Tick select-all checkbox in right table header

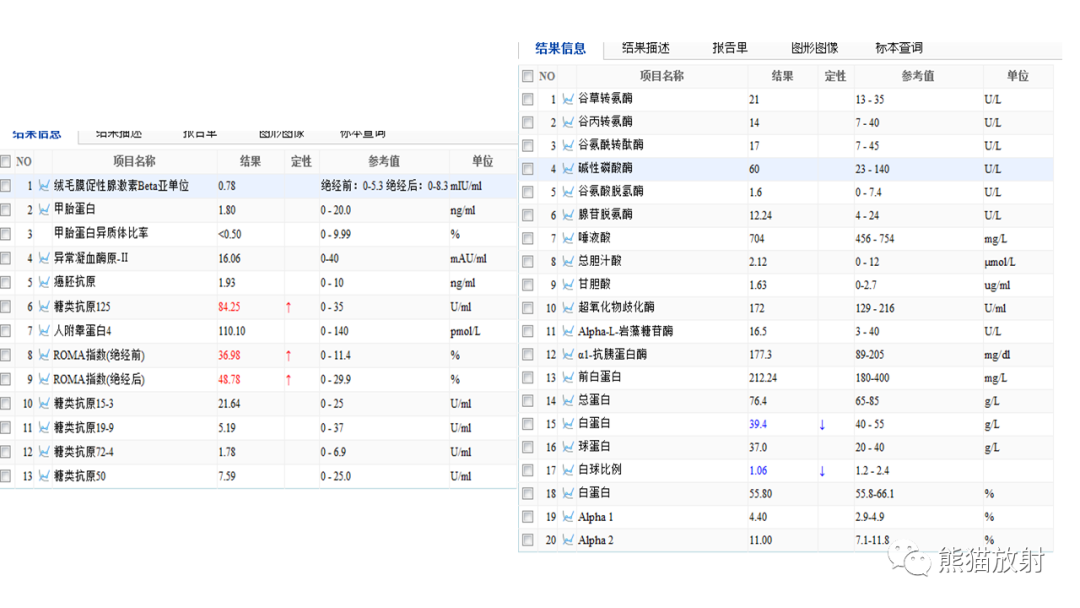click(x=528, y=76)
